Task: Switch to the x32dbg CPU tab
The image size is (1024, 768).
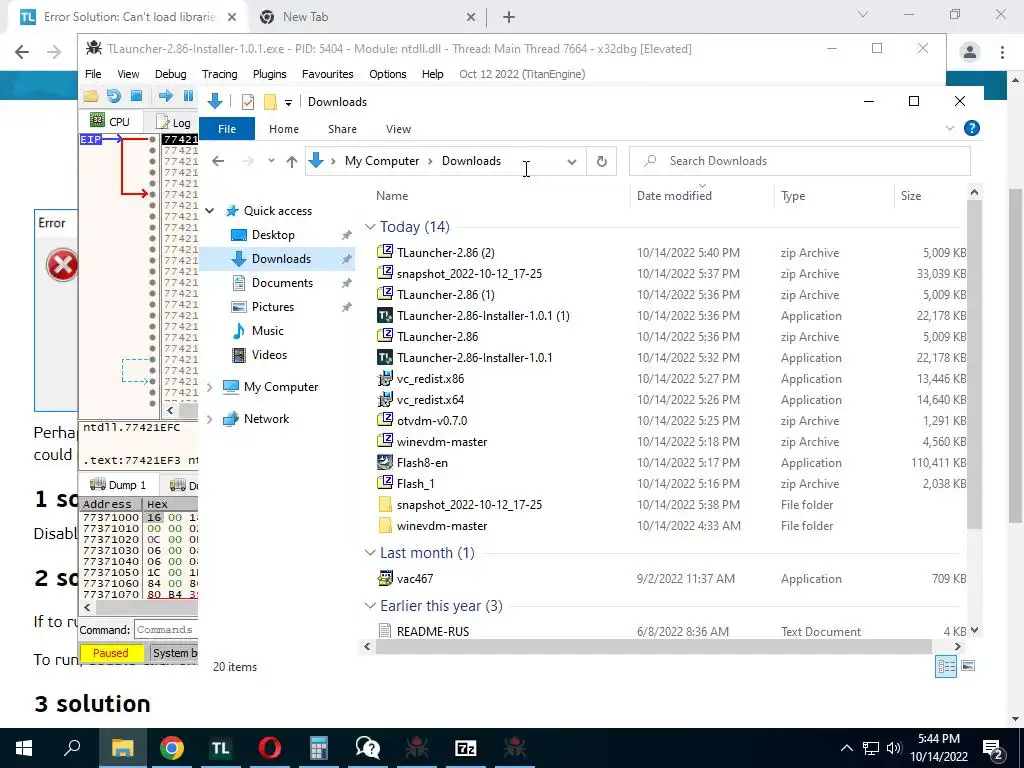Action: (x=110, y=121)
